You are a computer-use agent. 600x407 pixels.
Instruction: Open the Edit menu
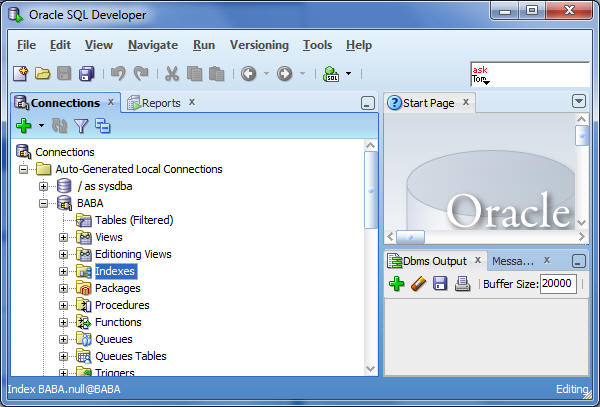click(x=60, y=45)
